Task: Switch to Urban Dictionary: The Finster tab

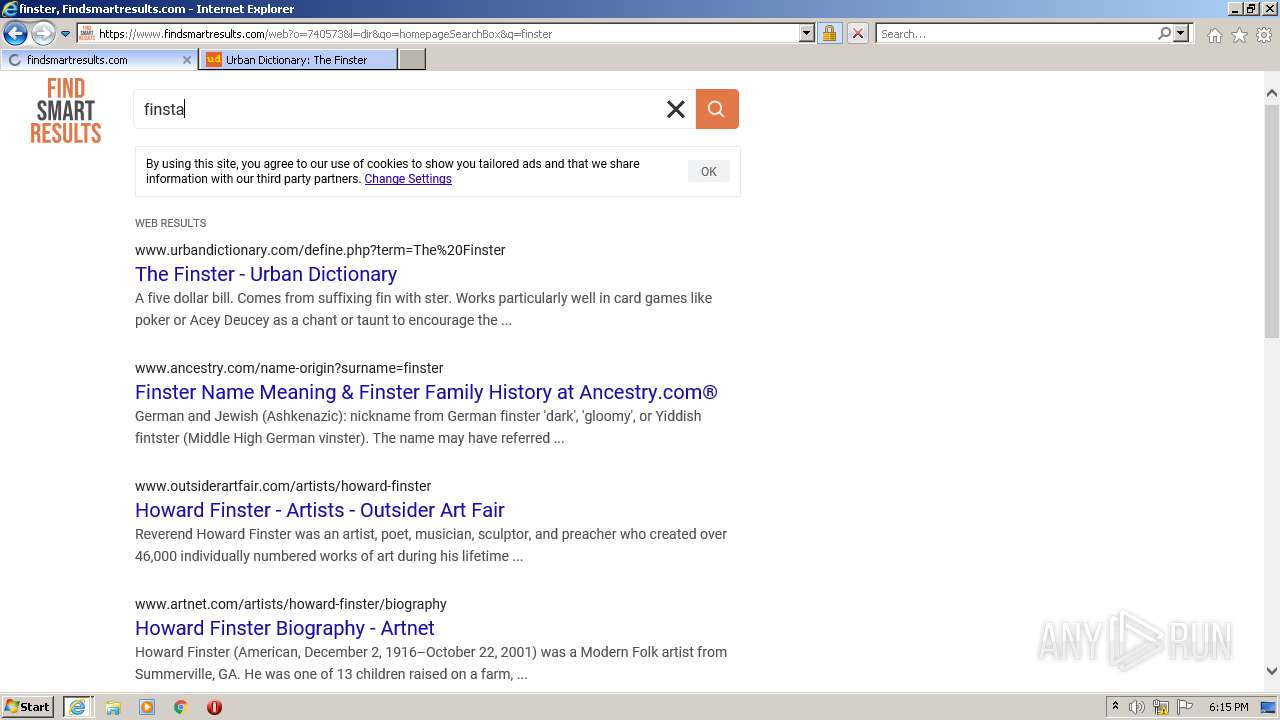Action: (x=299, y=60)
